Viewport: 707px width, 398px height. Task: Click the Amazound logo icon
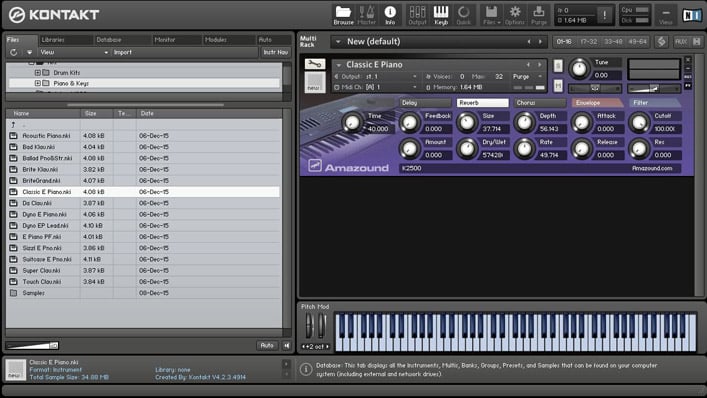pyautogui.click(x=315, y=165)
